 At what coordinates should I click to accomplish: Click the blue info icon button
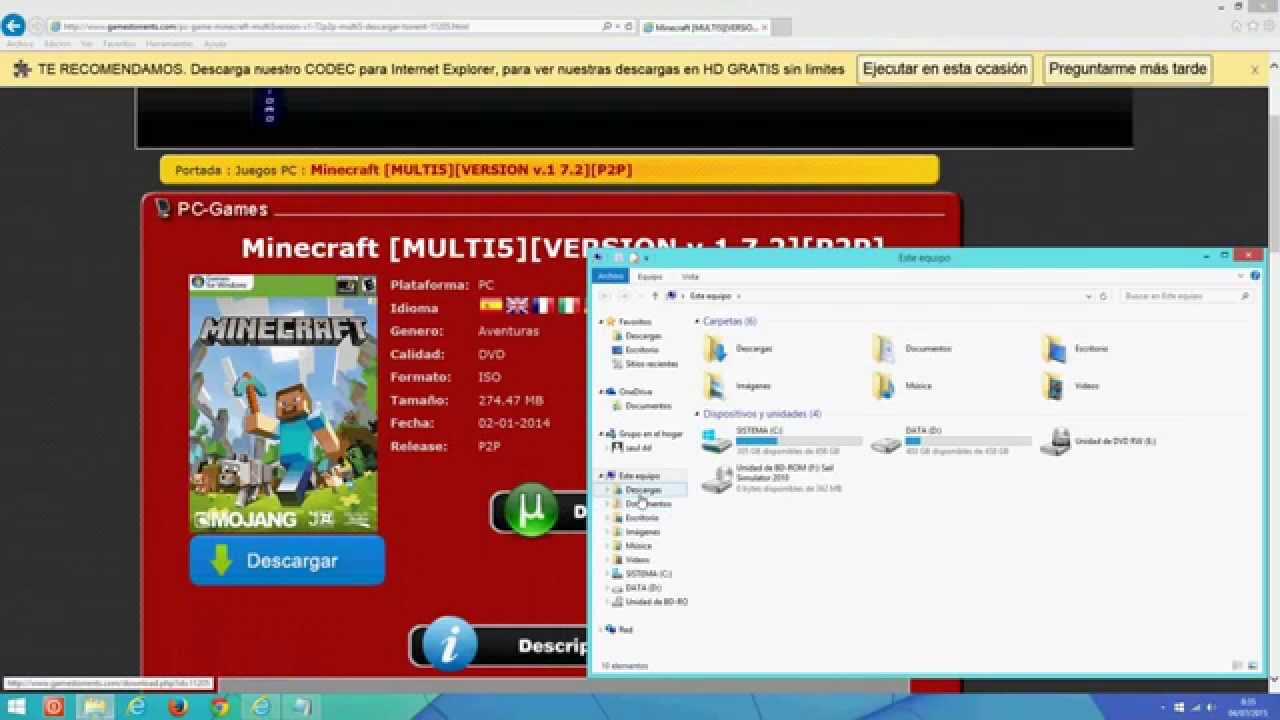tap(449, 644)
